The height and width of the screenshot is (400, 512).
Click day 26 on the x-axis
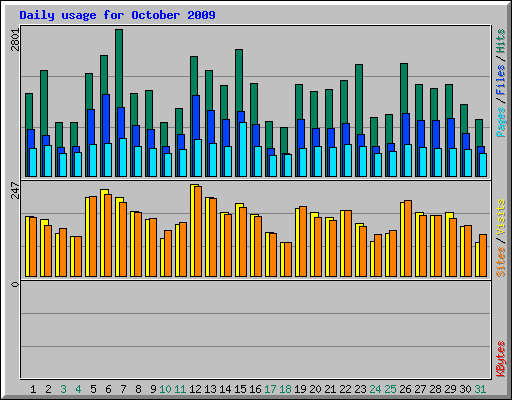point(405,389)
